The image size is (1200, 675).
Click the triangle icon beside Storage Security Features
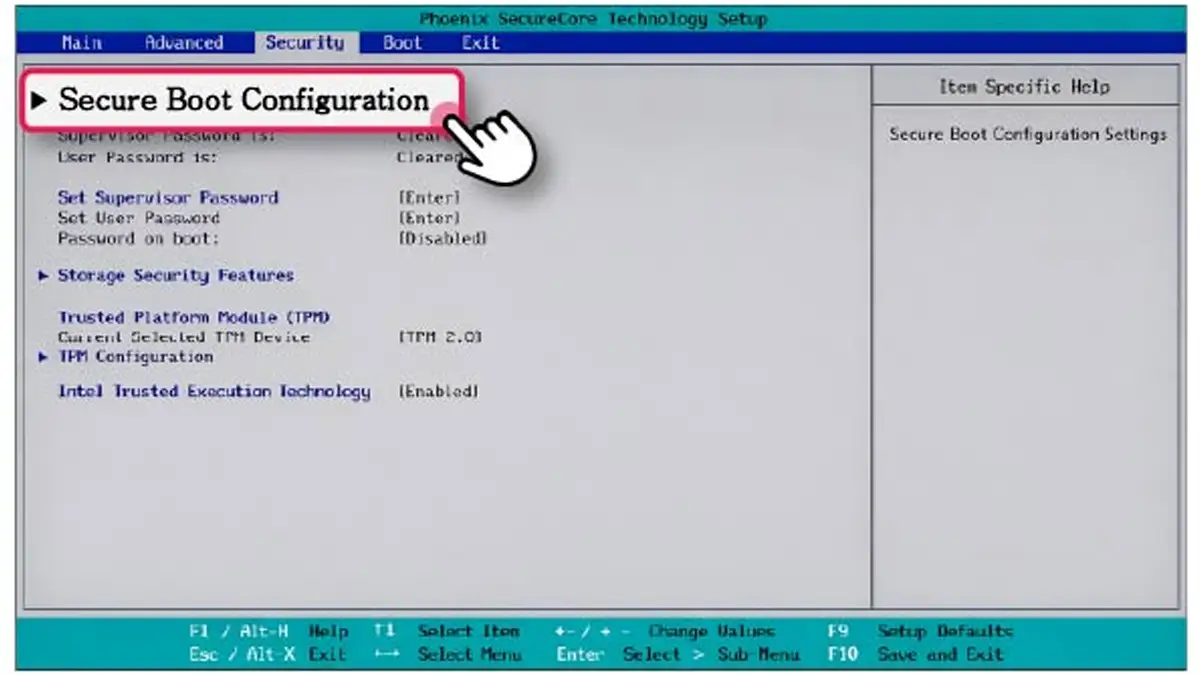44,275
